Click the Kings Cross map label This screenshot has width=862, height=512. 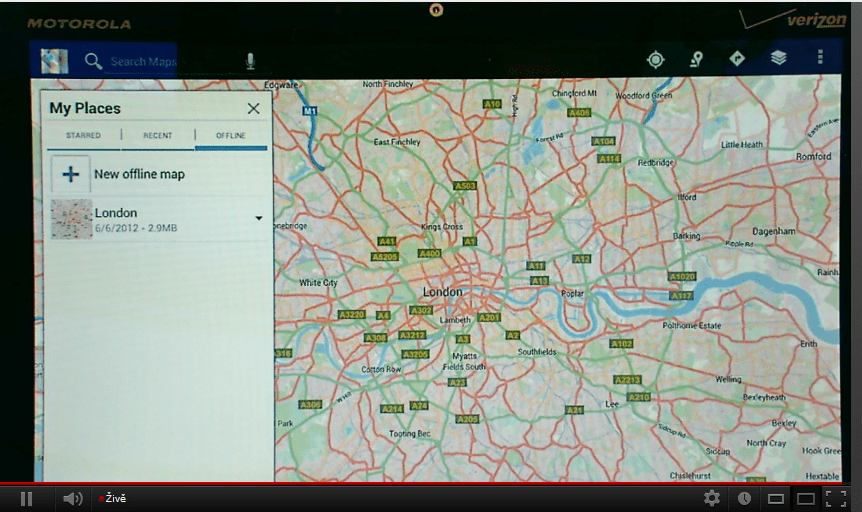pos(442,227)
